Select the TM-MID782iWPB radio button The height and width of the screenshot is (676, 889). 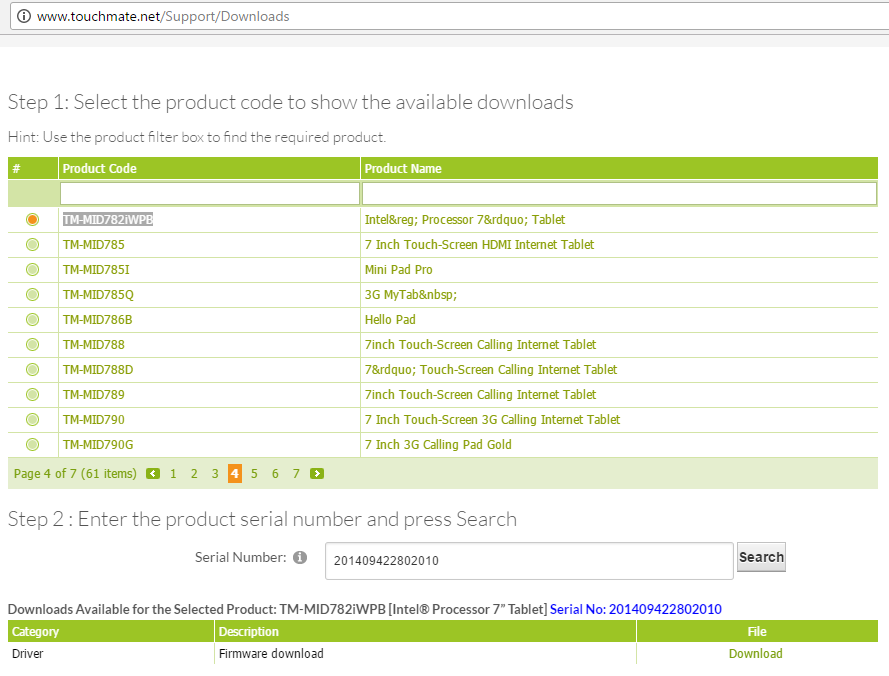pyautogui.click(x=33, y=220)
